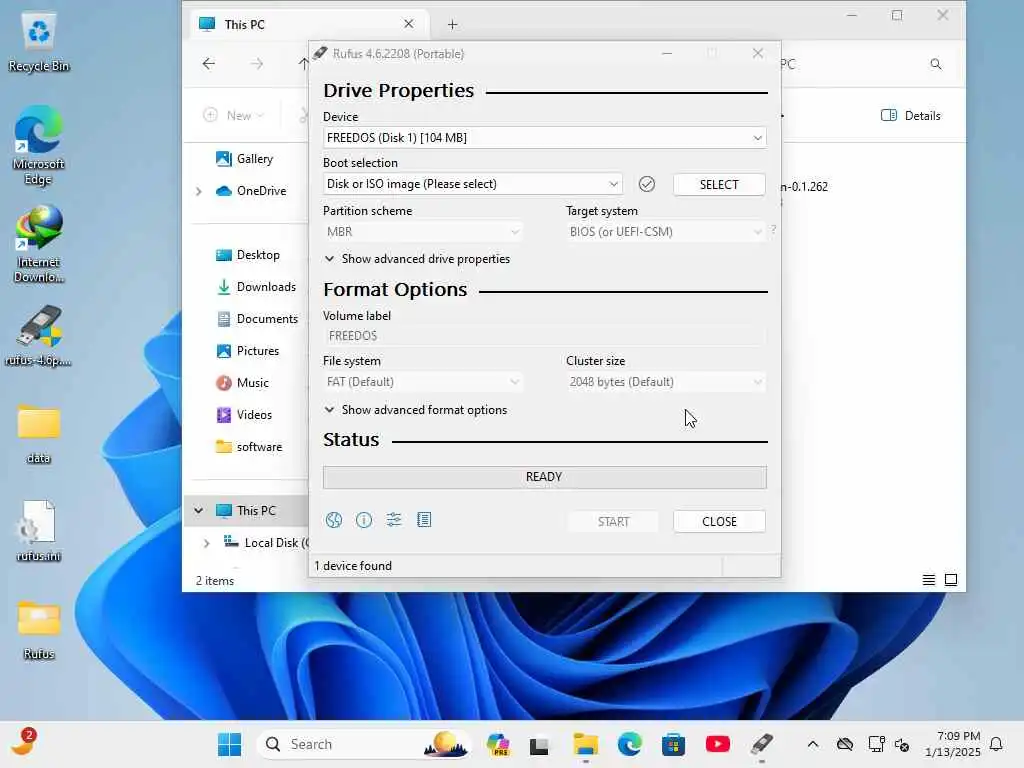
Task: Click the Volume label FREEDOS field
Action: tap(545, 336)
